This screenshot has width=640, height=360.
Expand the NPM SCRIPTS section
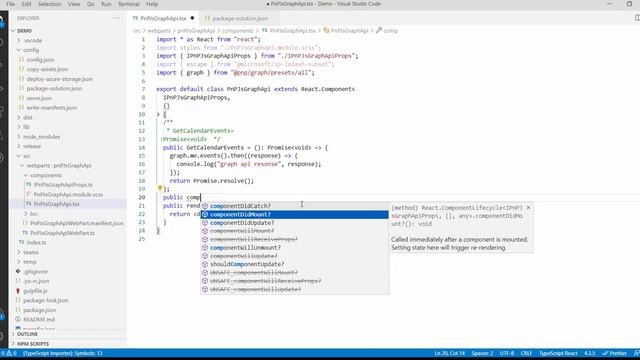pyautogui.click(x=68, y=344)
